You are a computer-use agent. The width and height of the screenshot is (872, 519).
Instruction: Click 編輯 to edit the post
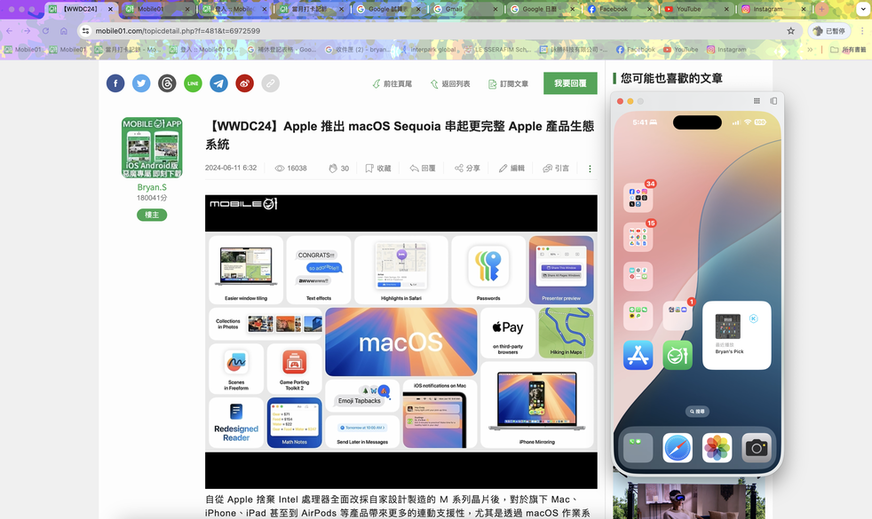(512, 168)
